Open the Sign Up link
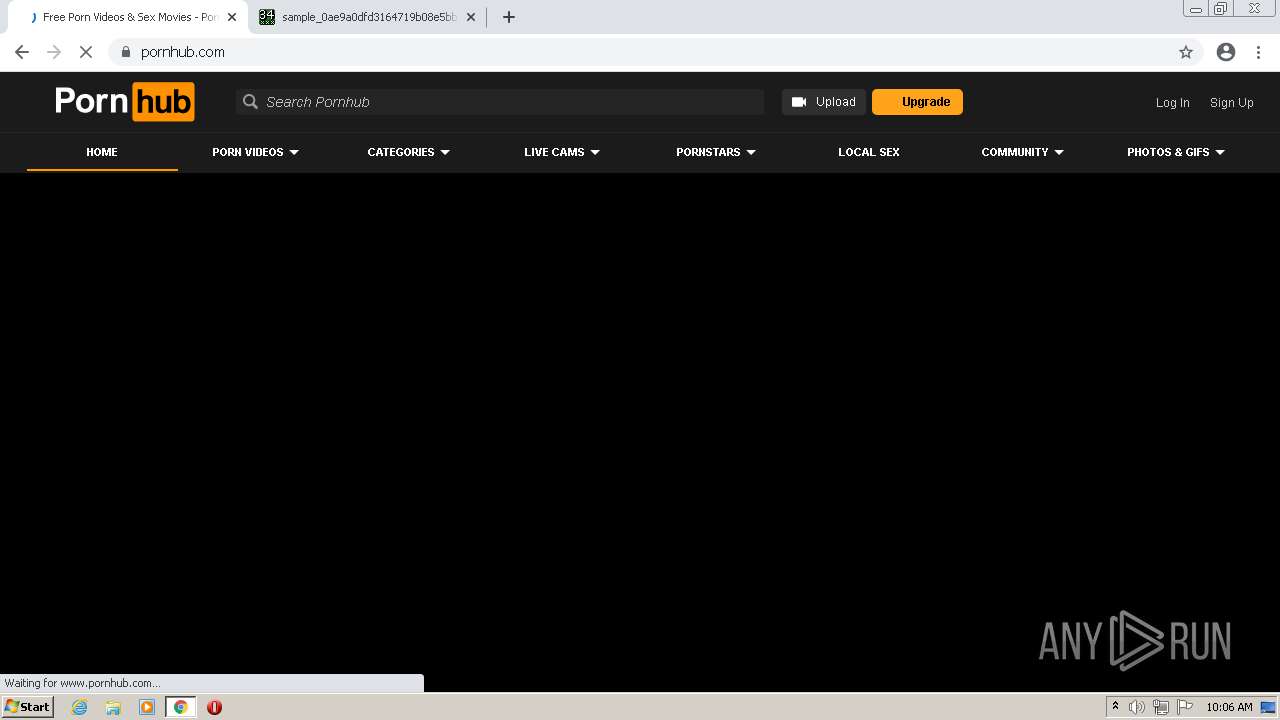 (1231, 102)
